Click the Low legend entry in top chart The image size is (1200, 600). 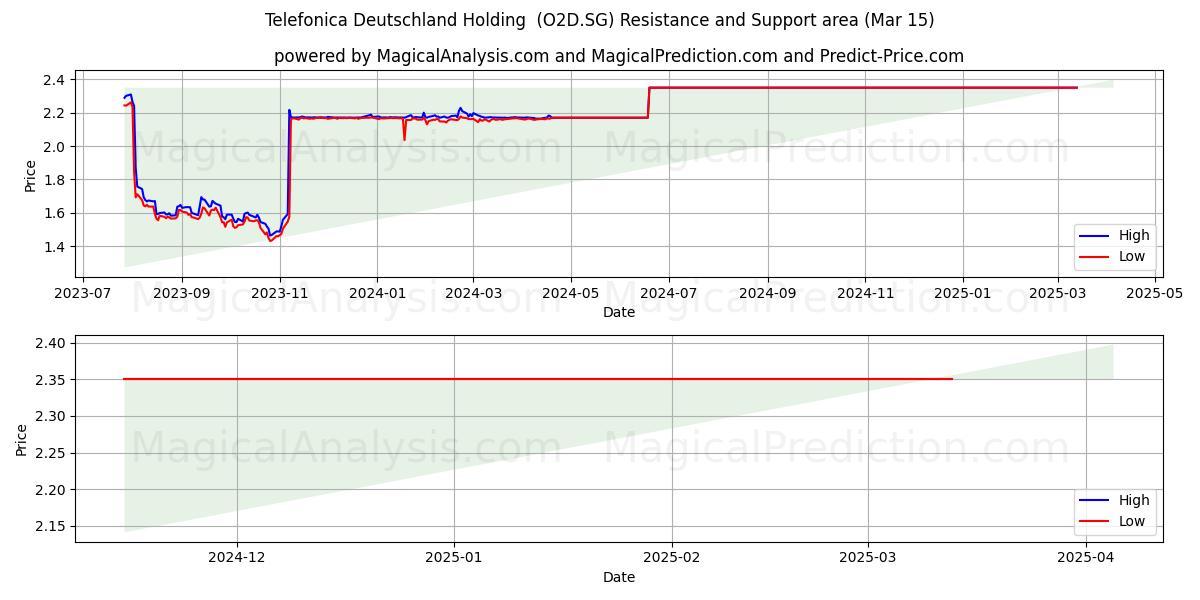click(1114, 257)
